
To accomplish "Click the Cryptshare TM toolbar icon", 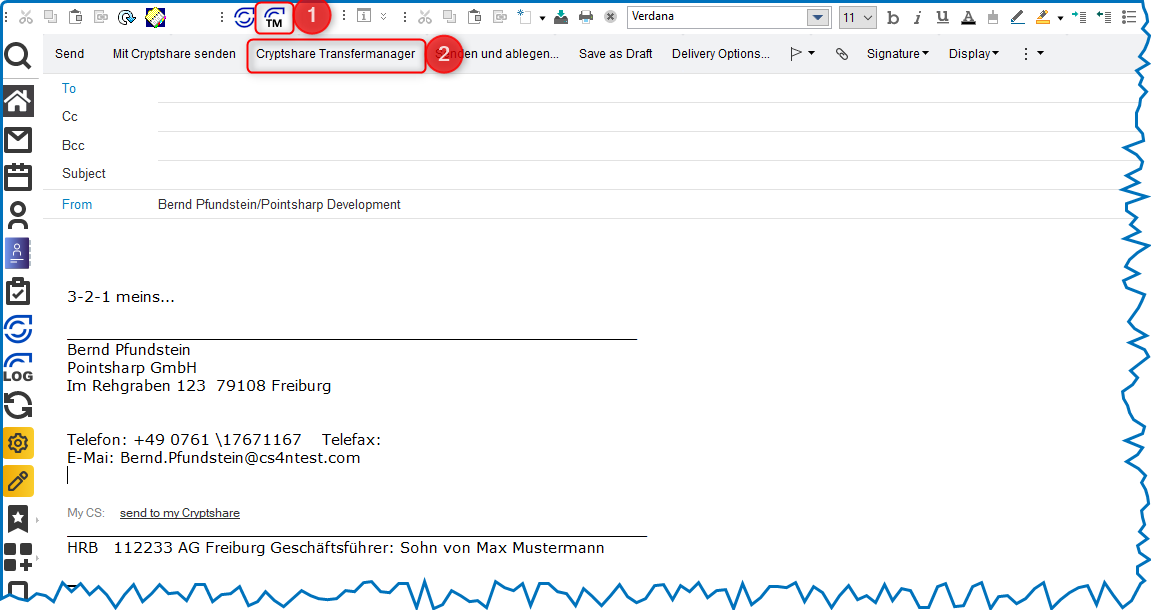I will 274,17.
